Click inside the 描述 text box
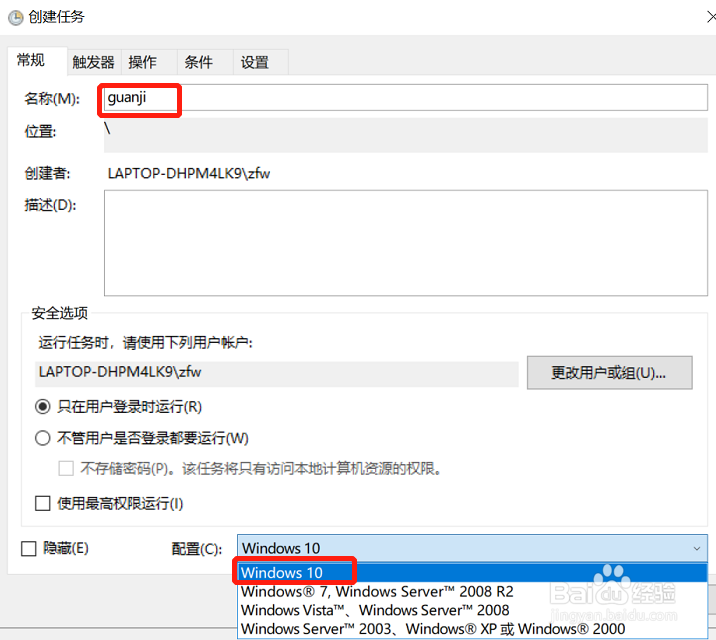716x640 pixels. 405,243
